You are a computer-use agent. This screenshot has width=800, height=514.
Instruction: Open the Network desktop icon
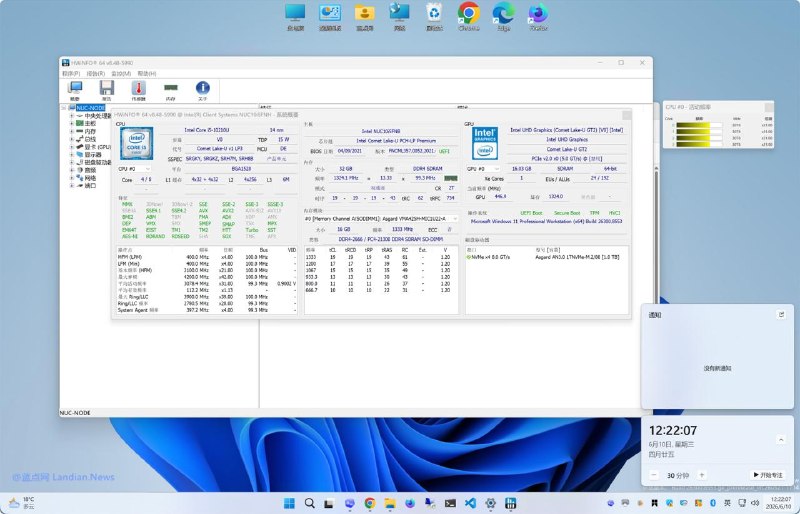[399, 17]
